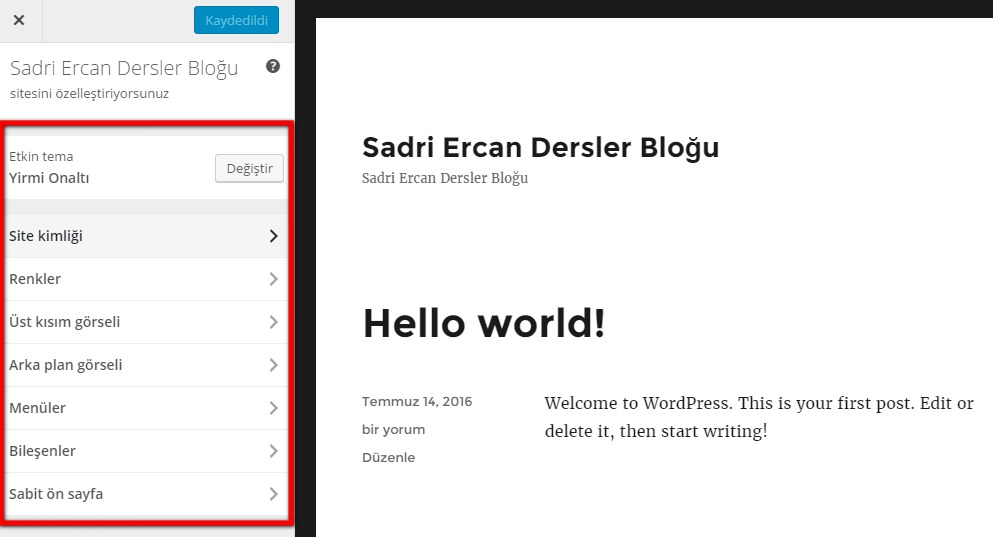This screenshot has width=993, height=537.
Task: Open the Üst kısım görseli section
Action: pyautogui.click(x=146, y=322)
